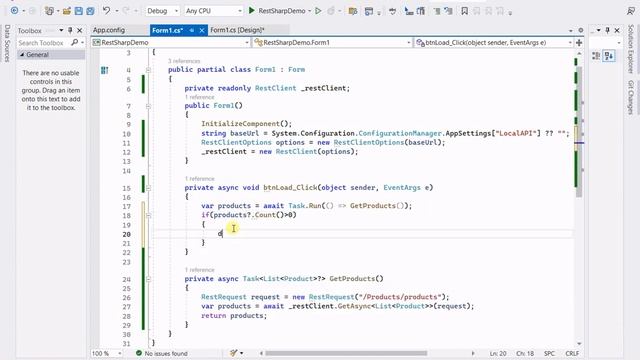Viewport: 640px width, 360px height.
Task: Click the uncomment selected lines icon
Action: 448,11
